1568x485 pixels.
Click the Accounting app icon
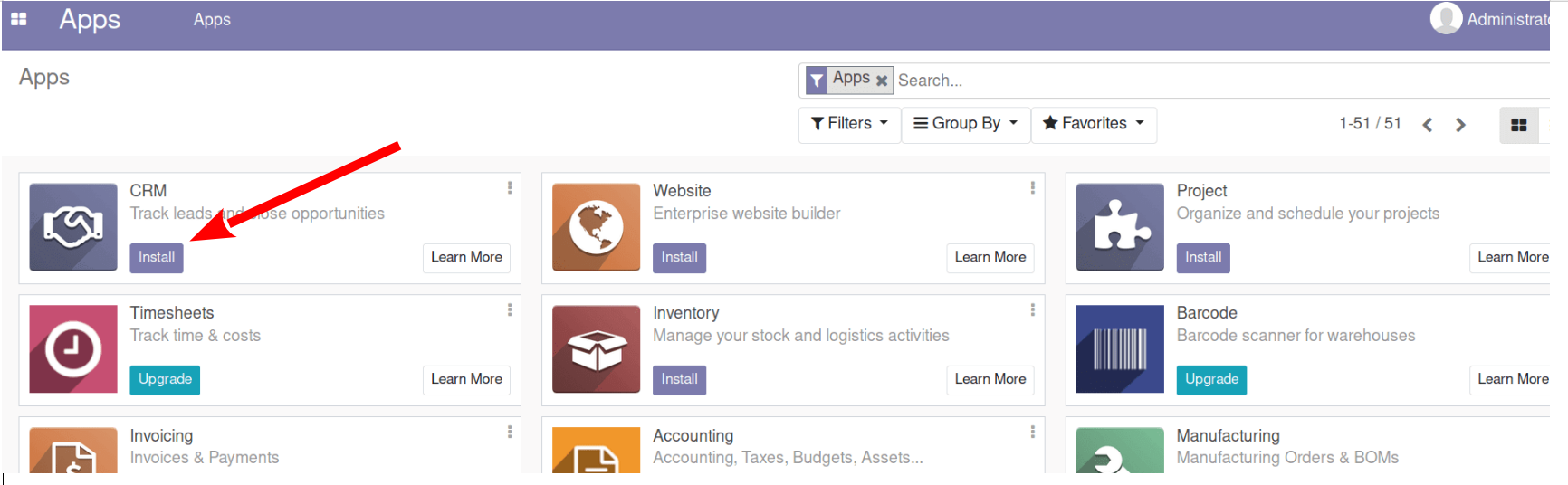point(597,450)
